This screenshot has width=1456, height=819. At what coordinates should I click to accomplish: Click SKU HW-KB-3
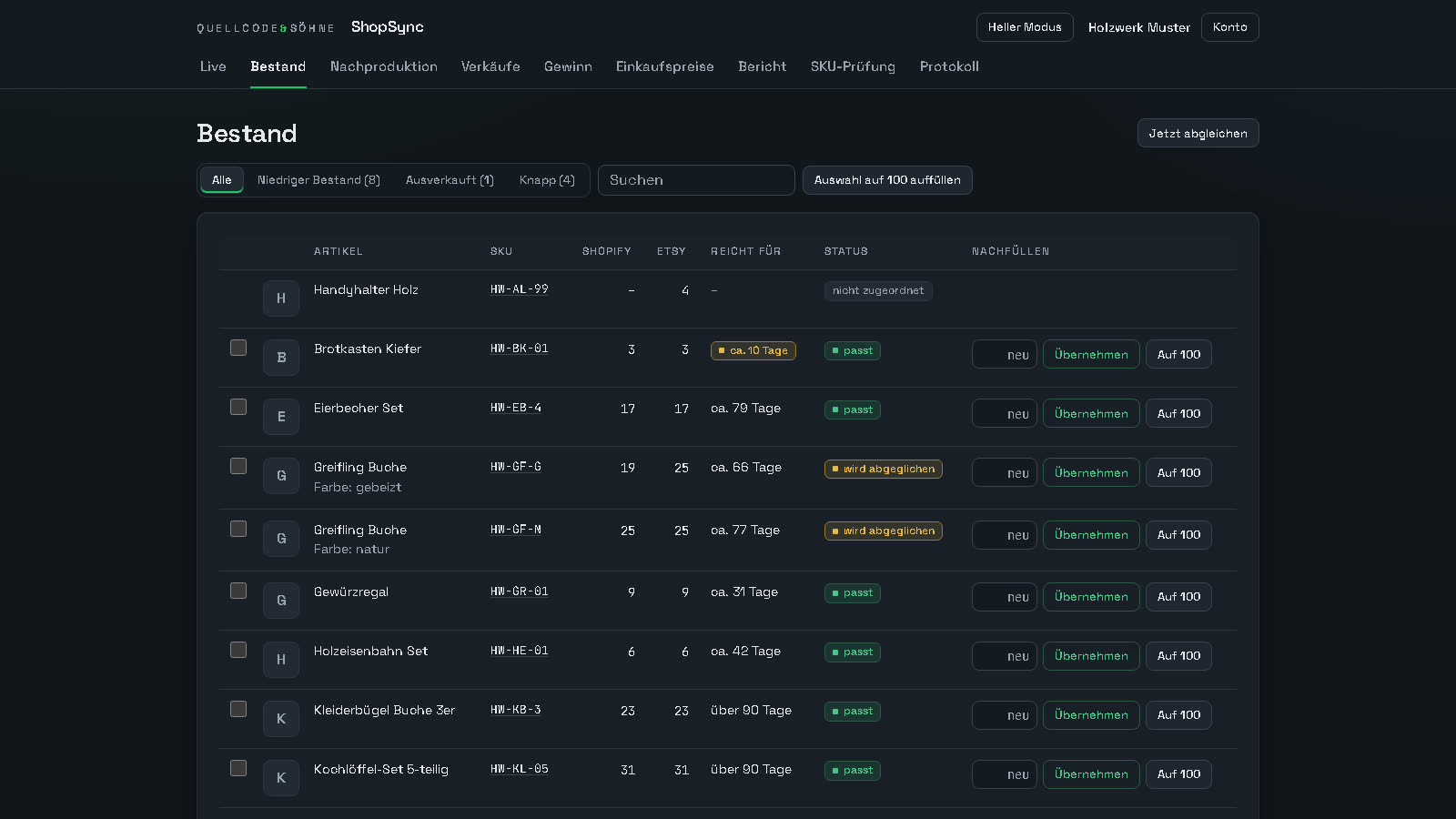[x=515, y=710]
